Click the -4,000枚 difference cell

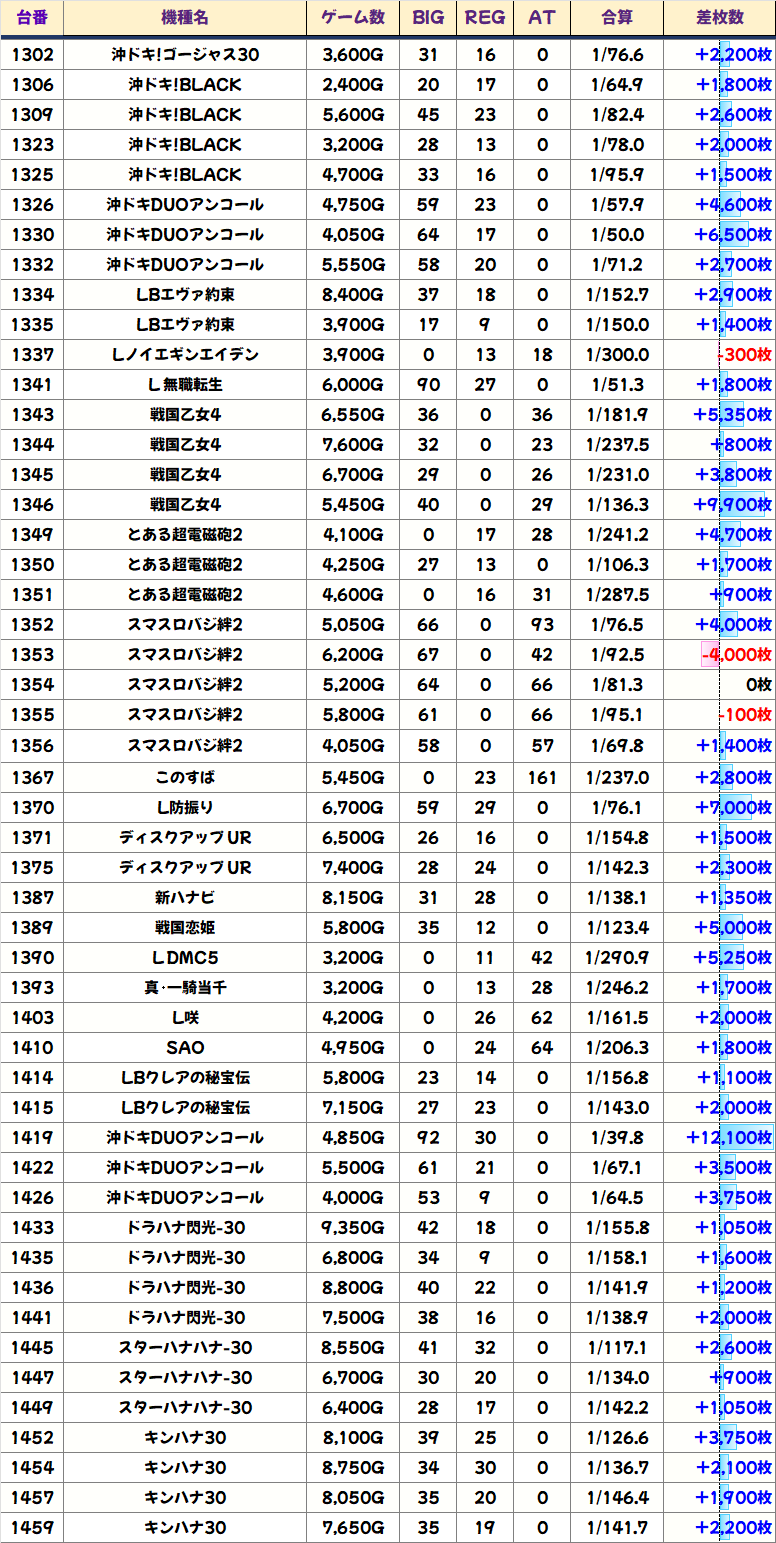coord(736,655)
